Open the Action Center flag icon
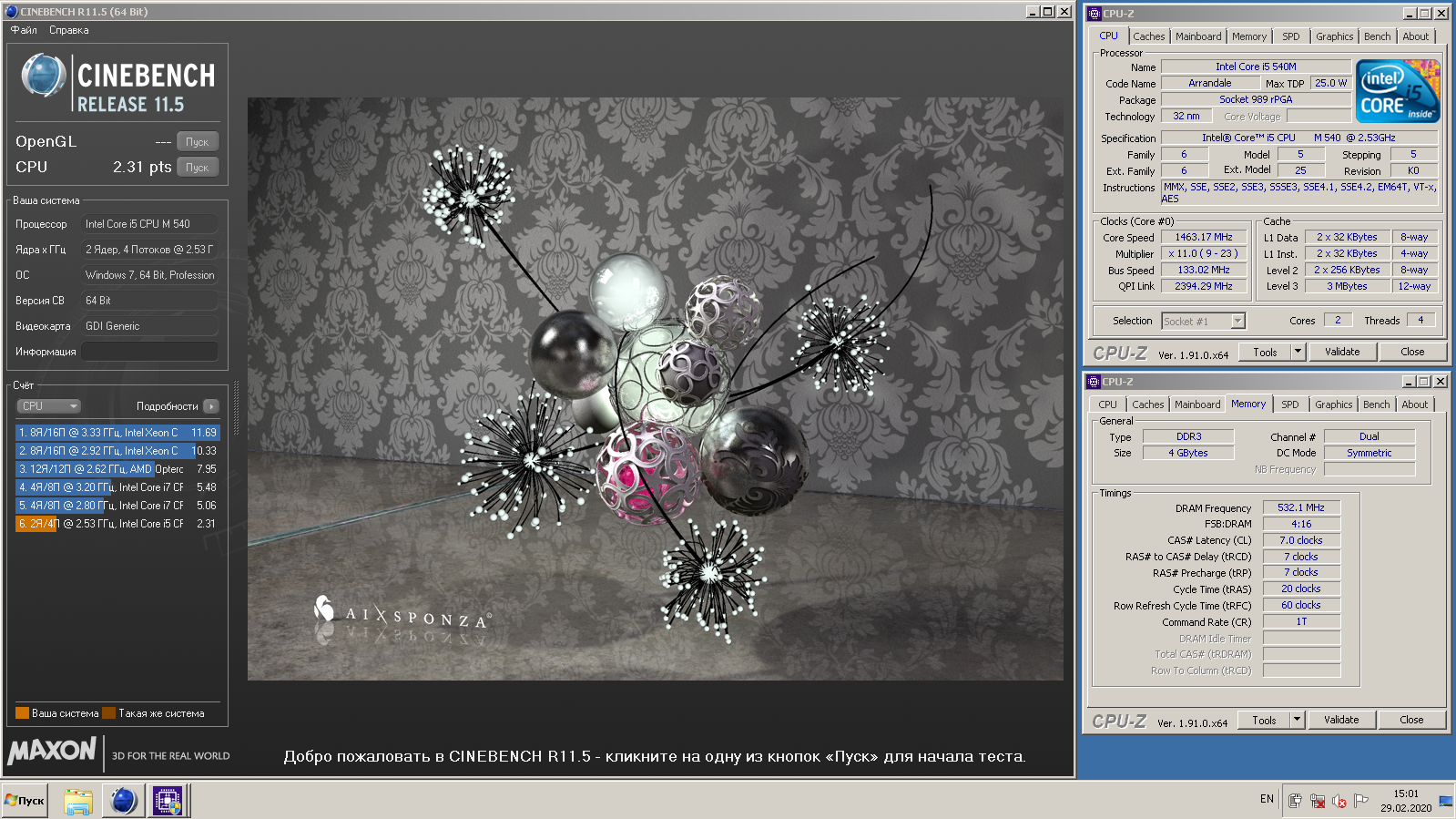The width and height of the screenshot is (1456, 819). [x=1361, y=801]
